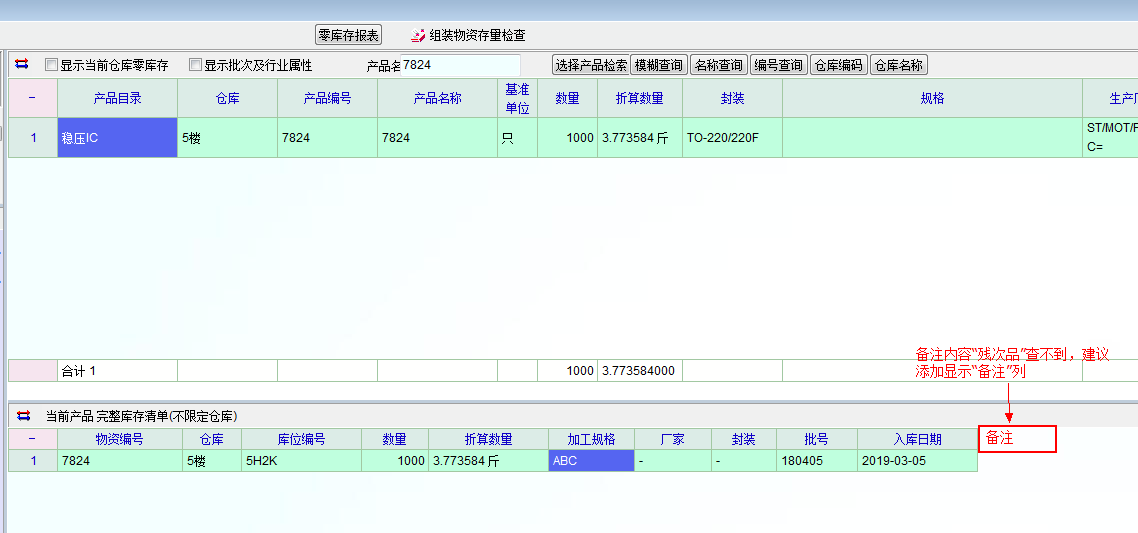Click the swap-arrows icon beside 当前产品 完整库存清单

tap(24, 415)
